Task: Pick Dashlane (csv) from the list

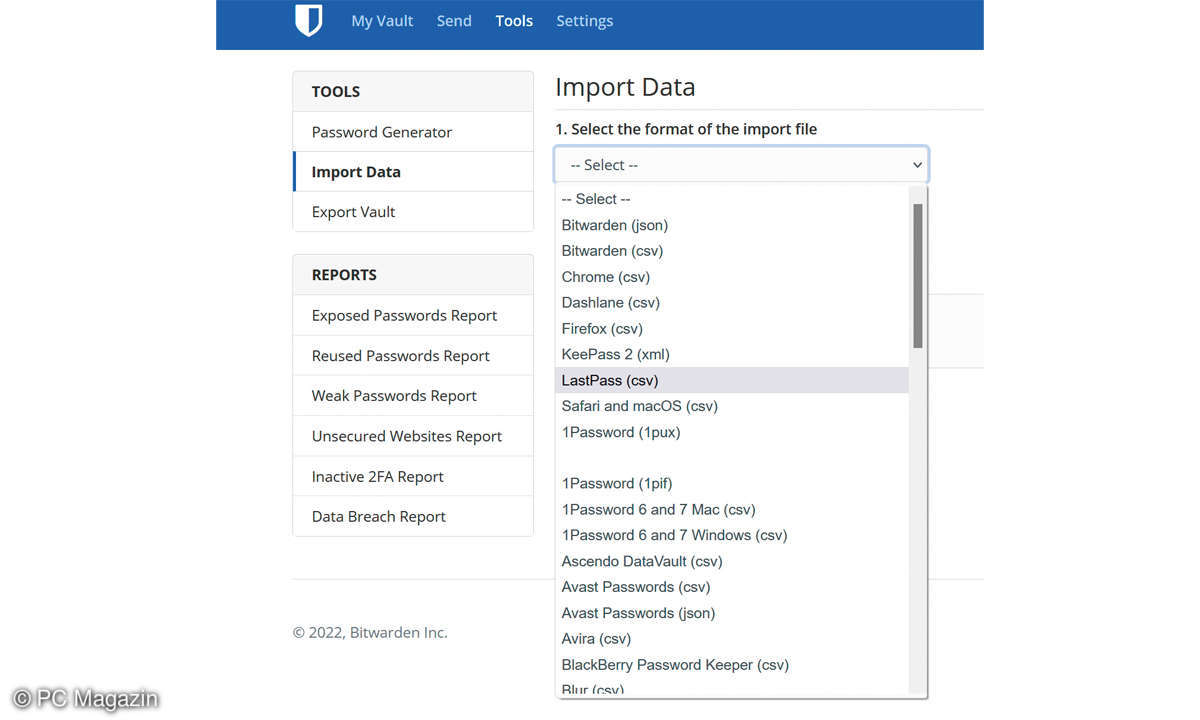Action: click(732, 302)
